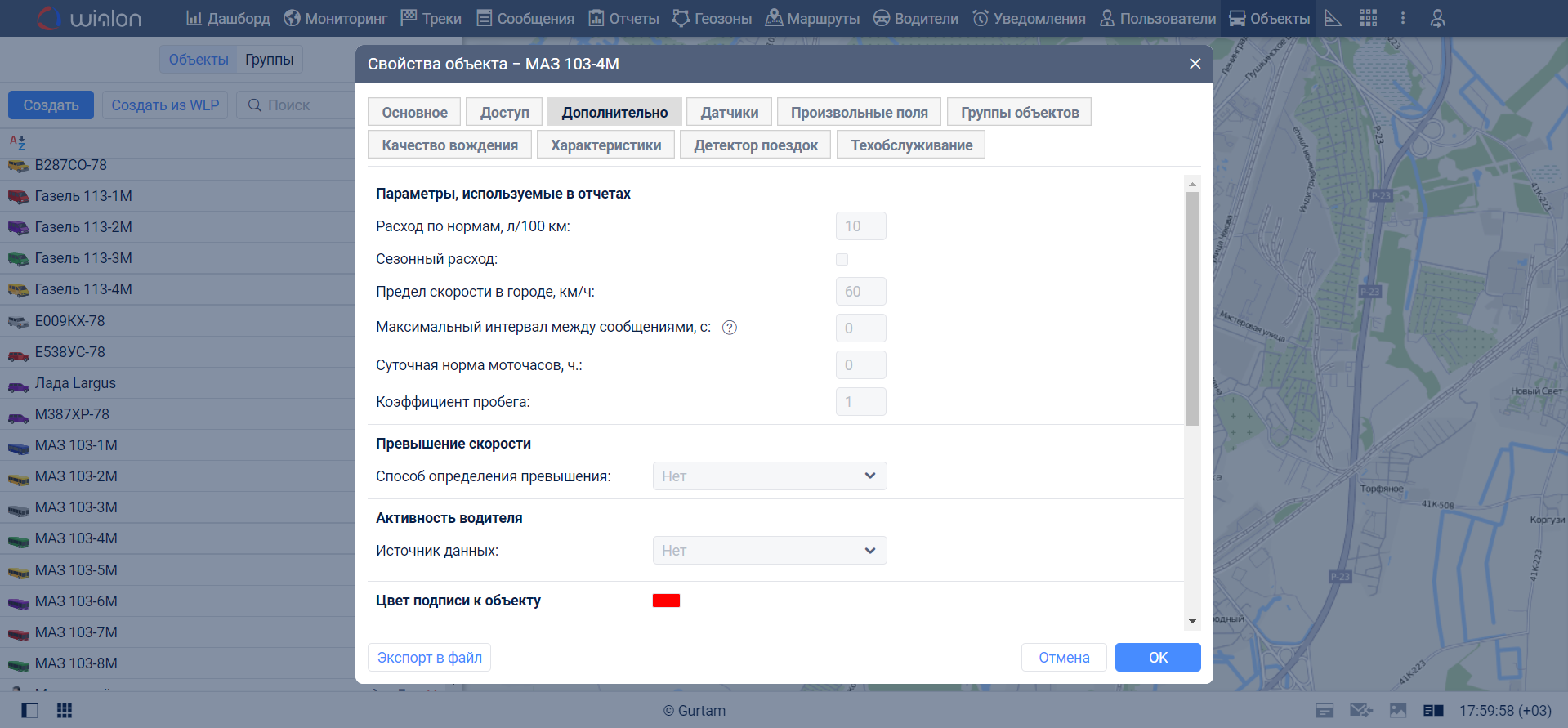Open the Техобслуживание tab
Screen dimensions: 1568x728
click(x=911, y=145)
